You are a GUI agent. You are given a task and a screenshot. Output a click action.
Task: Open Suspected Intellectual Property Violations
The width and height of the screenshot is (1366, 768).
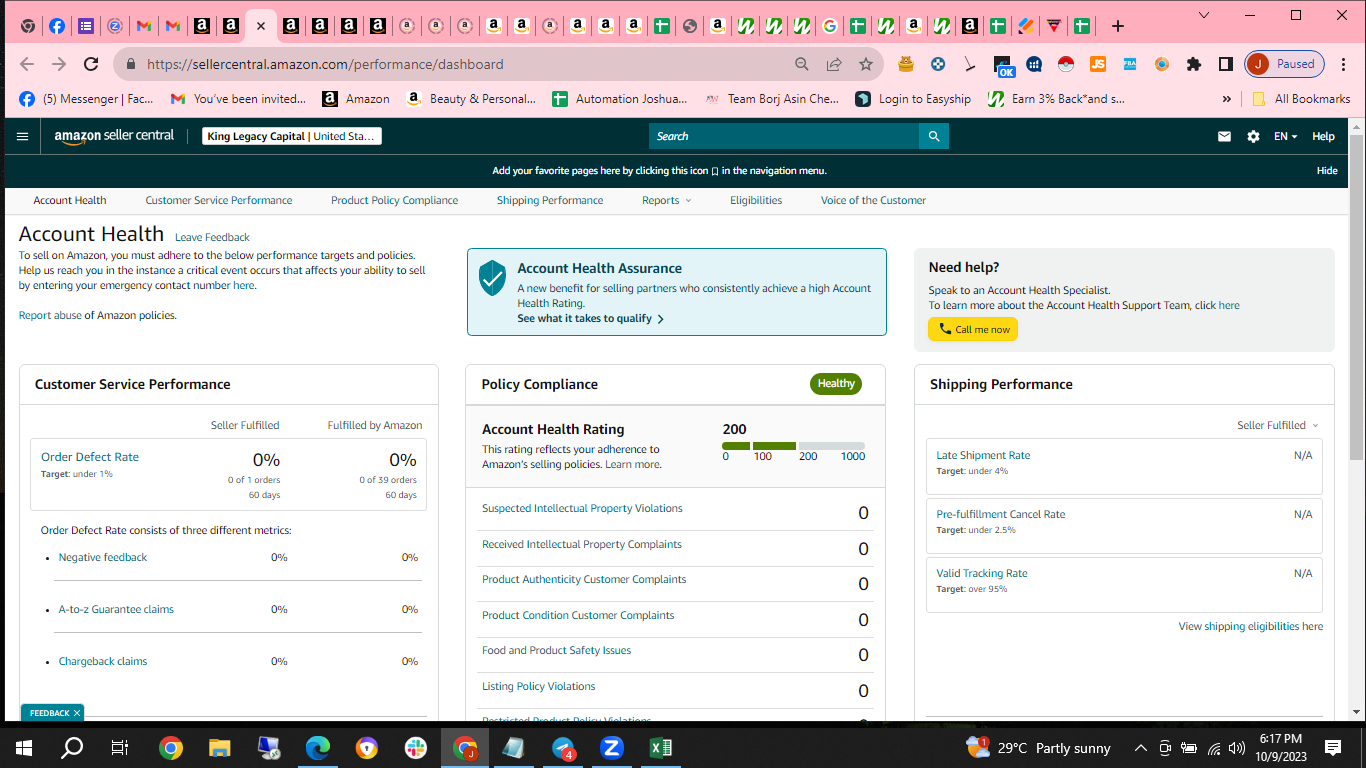coord(582,508)
